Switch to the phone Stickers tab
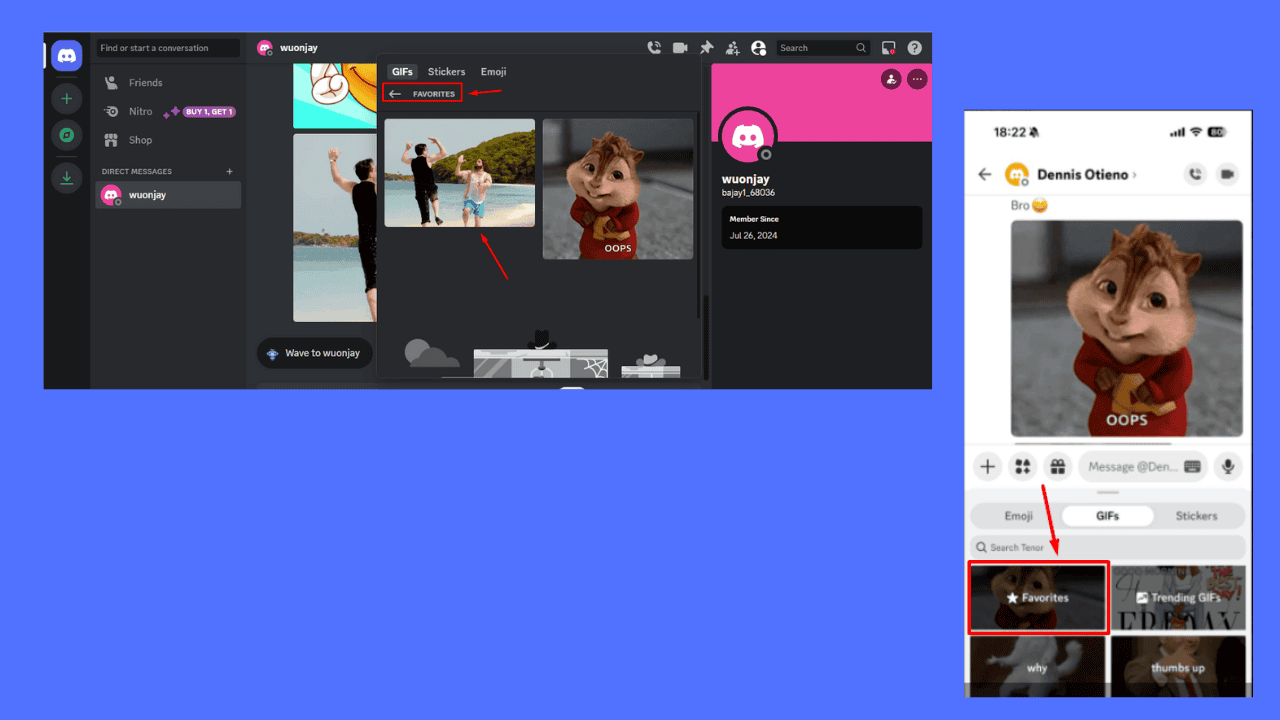Image resolution: width=1280 pixels, height=720 pixels. tap(1197, 516)
